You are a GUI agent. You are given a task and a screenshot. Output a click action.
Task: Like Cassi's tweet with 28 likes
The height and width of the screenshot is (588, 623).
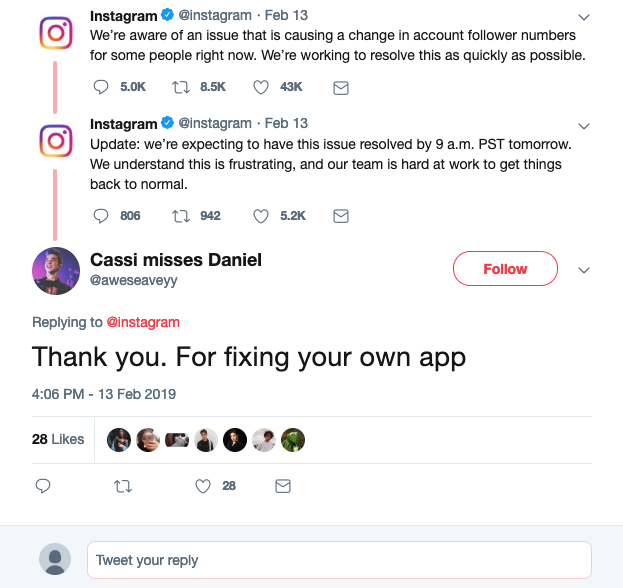coord(203,486)
